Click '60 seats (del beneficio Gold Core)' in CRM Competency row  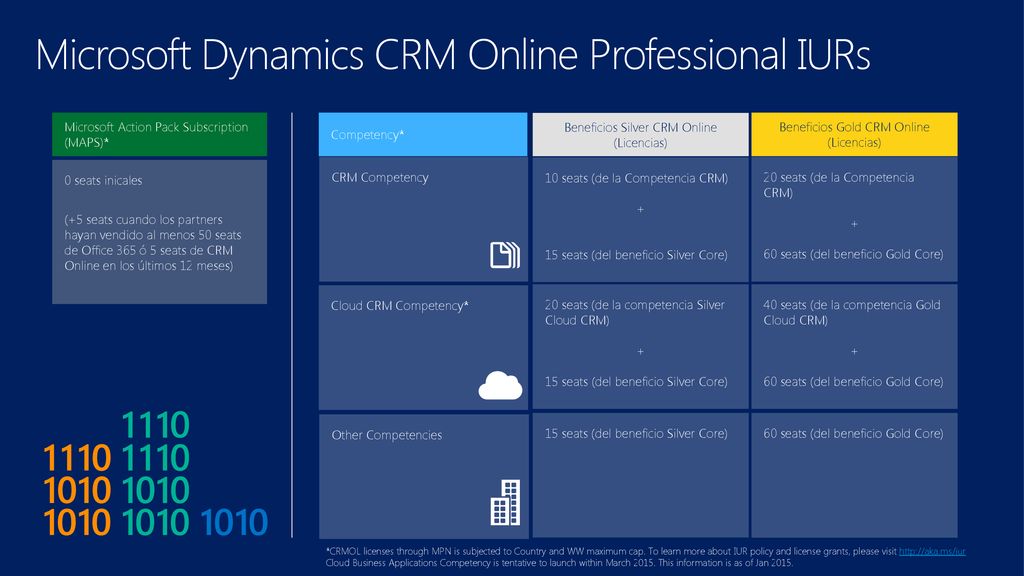pos(853,254)
